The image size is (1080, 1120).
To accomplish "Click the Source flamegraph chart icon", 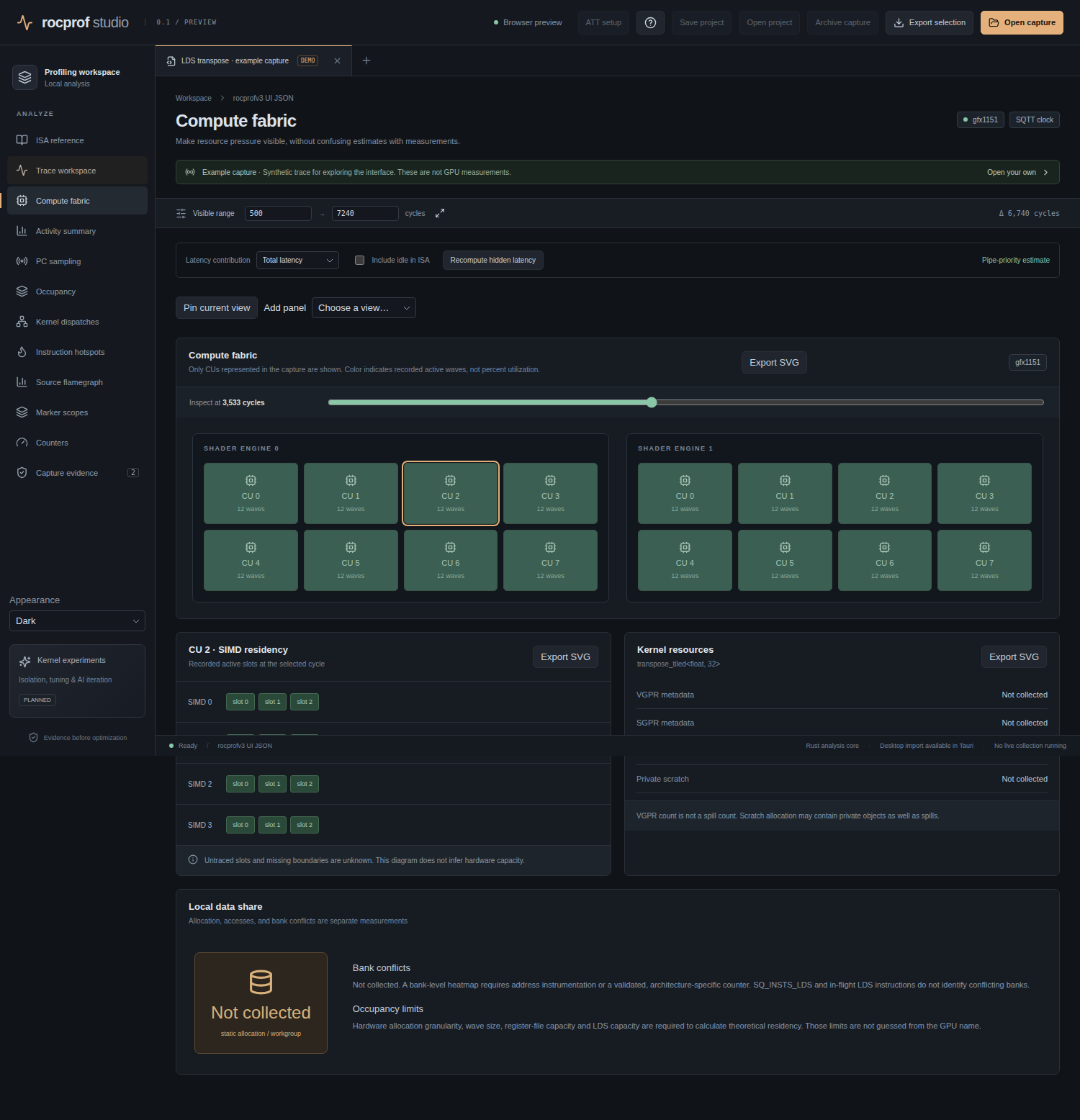I will (22, 382).
